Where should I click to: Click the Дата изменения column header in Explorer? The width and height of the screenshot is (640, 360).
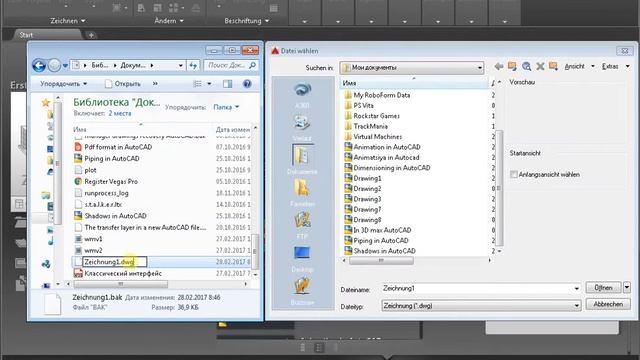233,129
